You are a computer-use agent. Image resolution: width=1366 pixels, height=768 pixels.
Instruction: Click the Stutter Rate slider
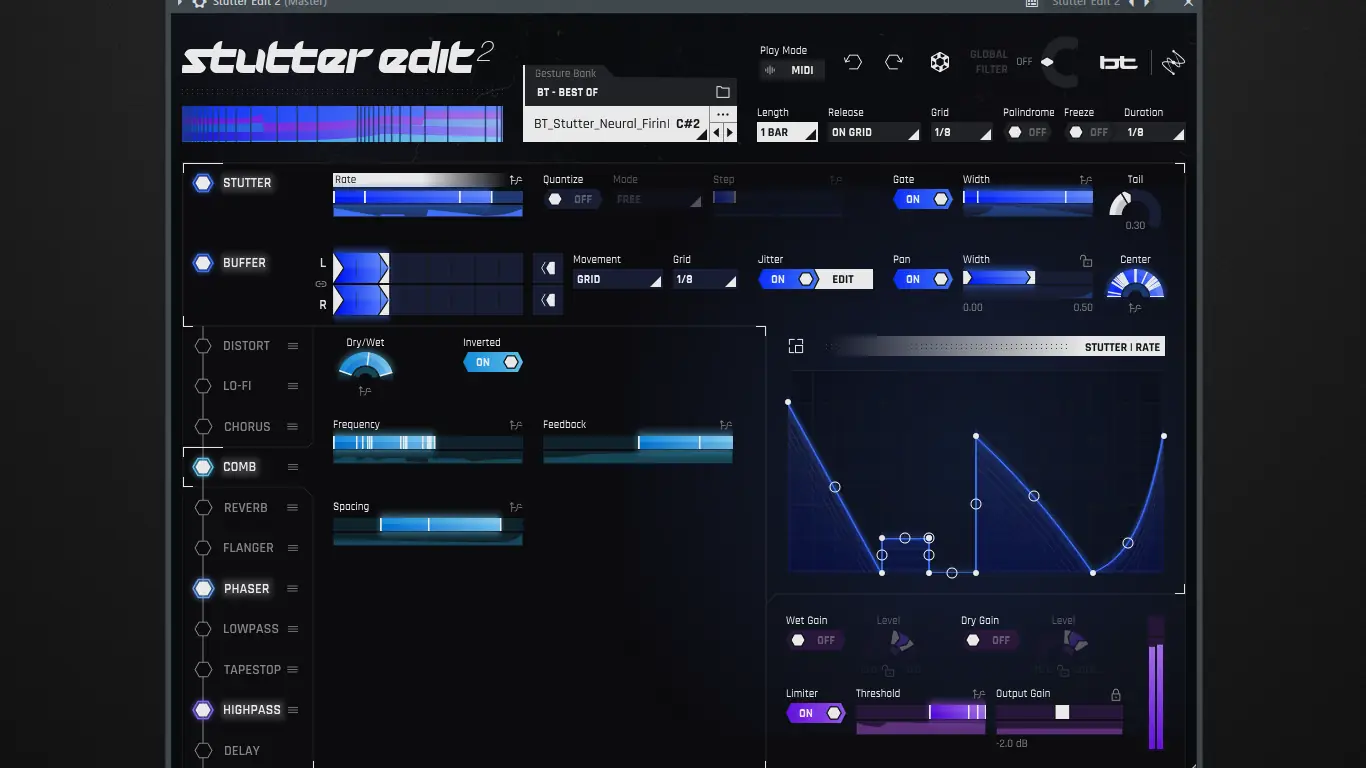428,198
